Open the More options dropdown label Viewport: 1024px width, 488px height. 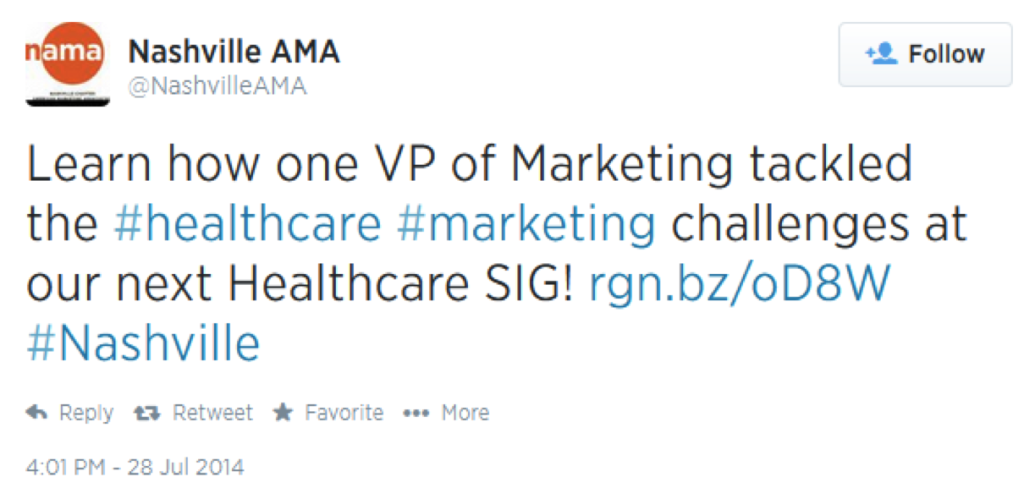[465, 413]
